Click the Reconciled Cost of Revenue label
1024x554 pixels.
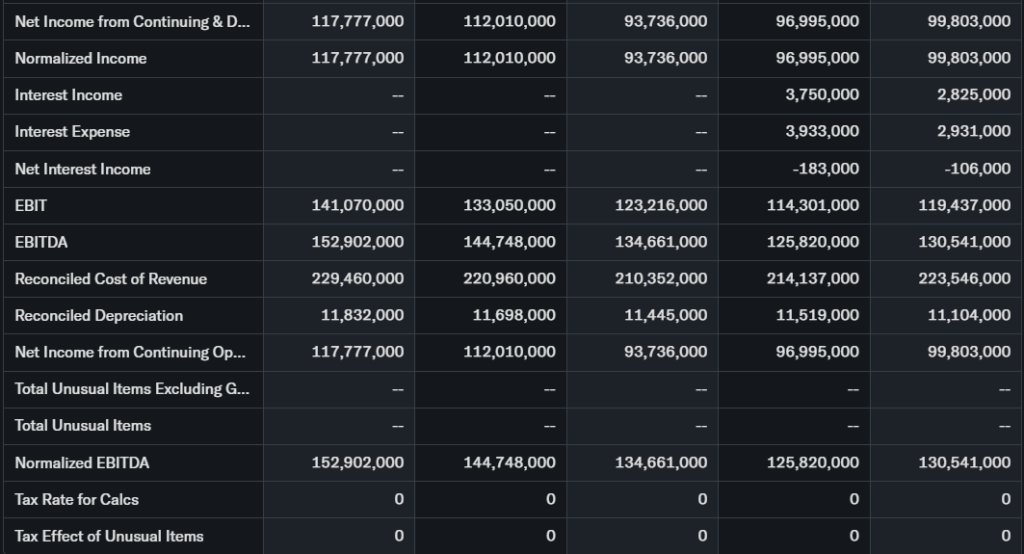110,279
